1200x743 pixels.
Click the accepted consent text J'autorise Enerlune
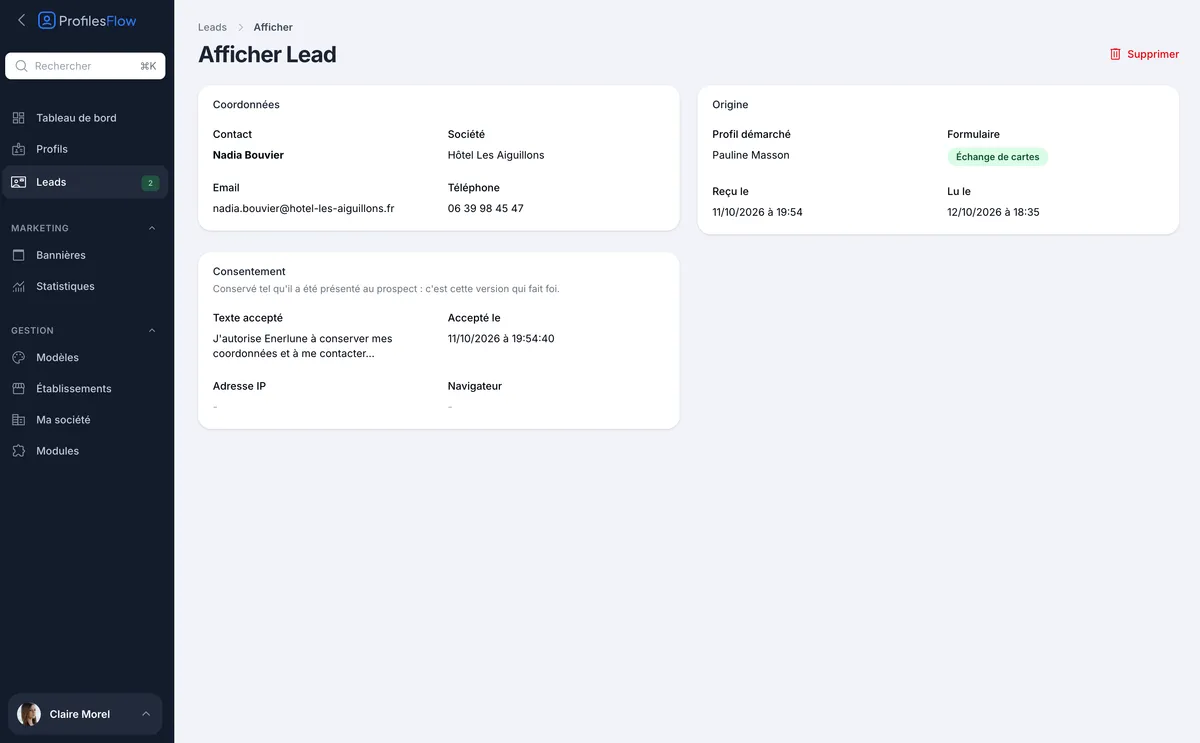303,346
